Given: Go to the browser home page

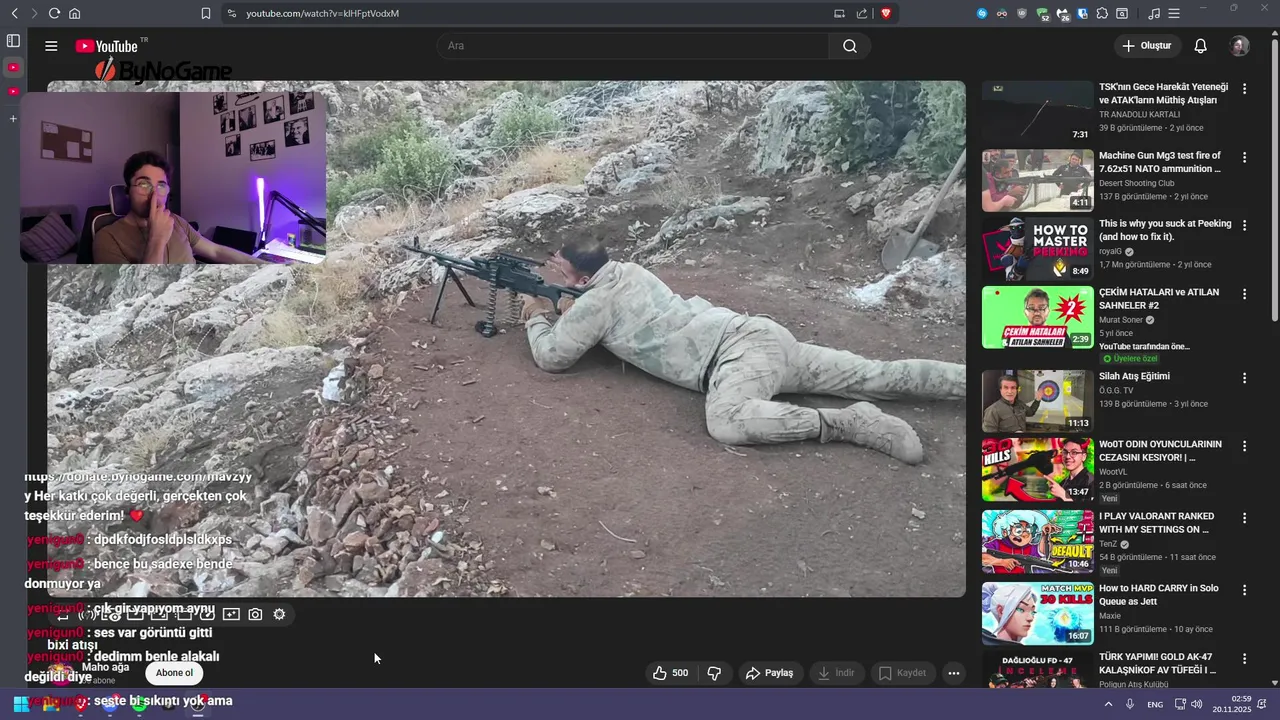Looking at the screenshot, I should [x=74, y=13].
